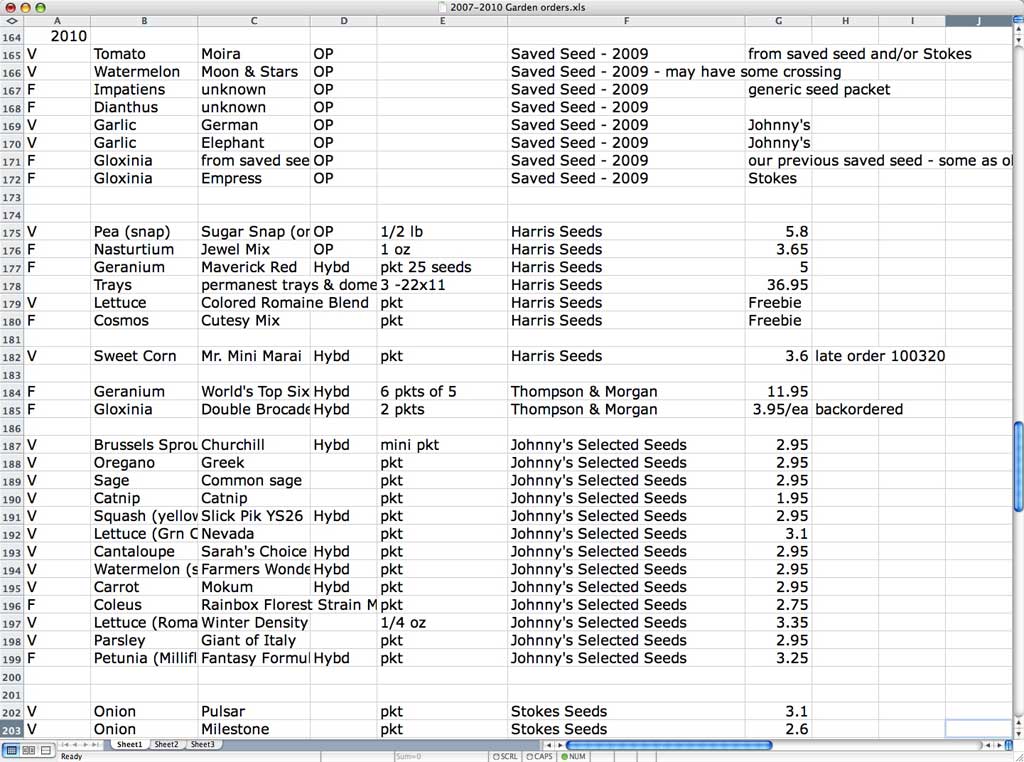Select row 182 header
This screenshot has width=1024, height=762.
tap(11, 356)
